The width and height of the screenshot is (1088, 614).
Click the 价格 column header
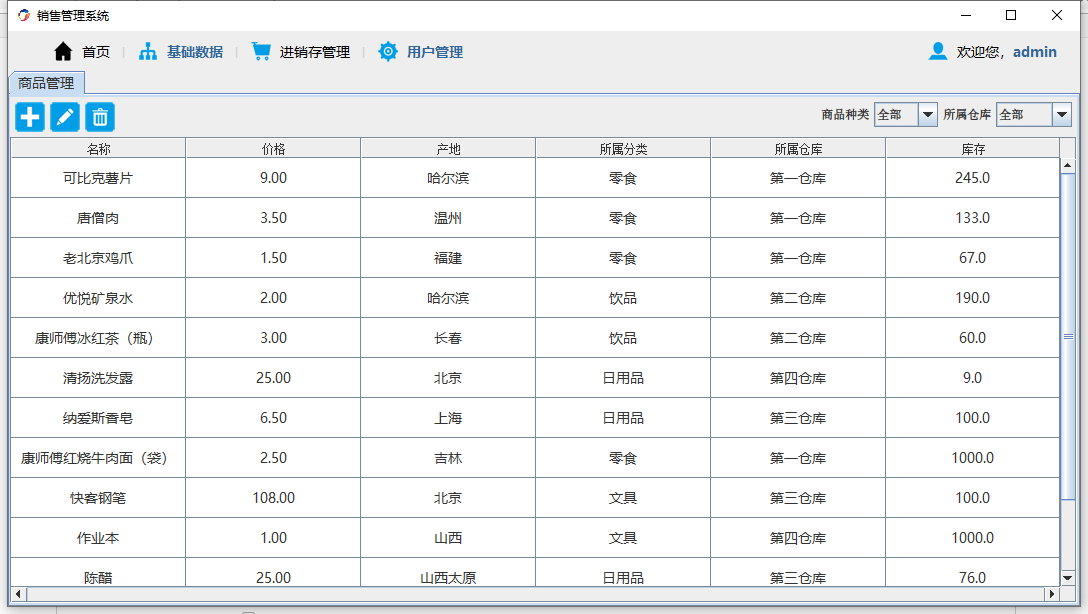tap(273, 148)
